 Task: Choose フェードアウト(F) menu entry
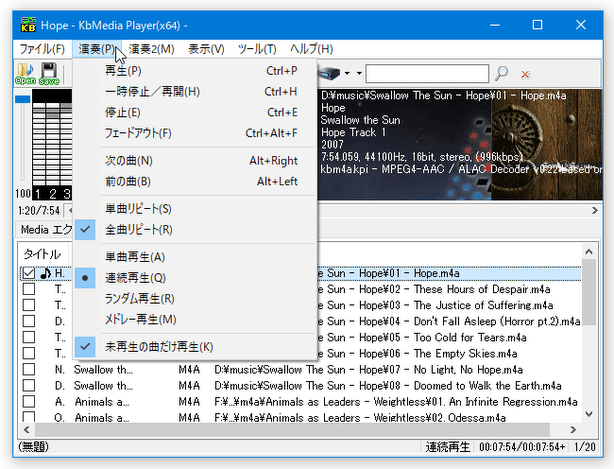point(138,133)
